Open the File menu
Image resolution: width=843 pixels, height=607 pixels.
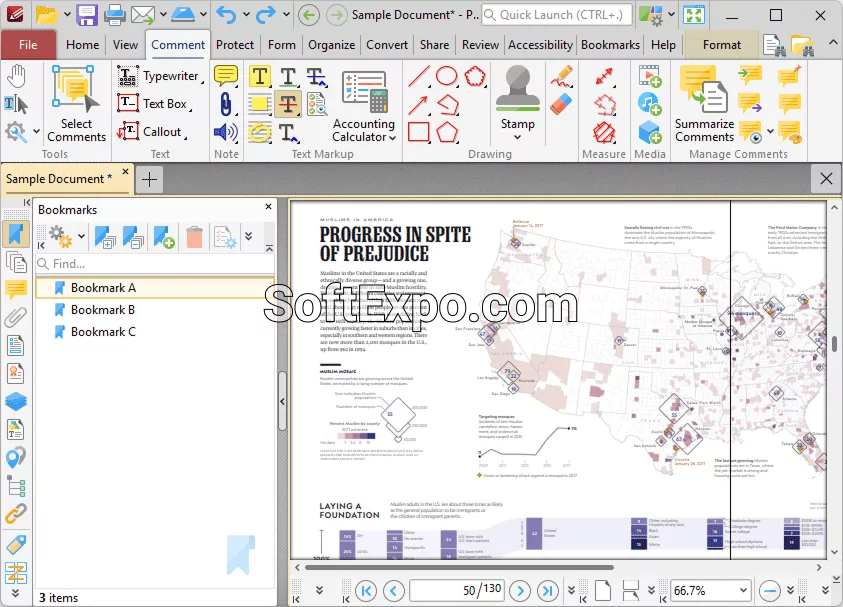point(29,45)
